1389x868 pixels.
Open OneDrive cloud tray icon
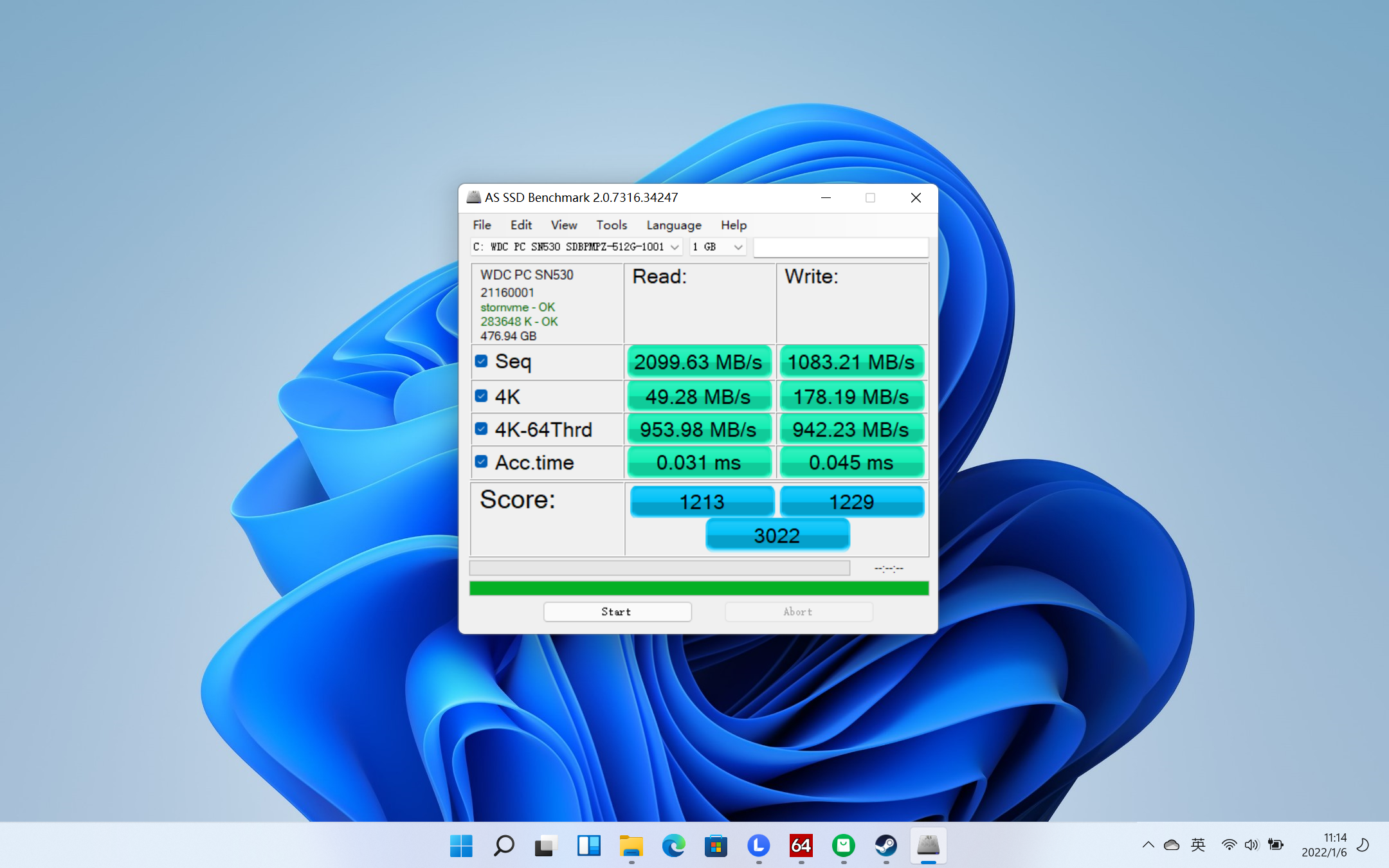pyautogui.click(x=1172, y=845)
